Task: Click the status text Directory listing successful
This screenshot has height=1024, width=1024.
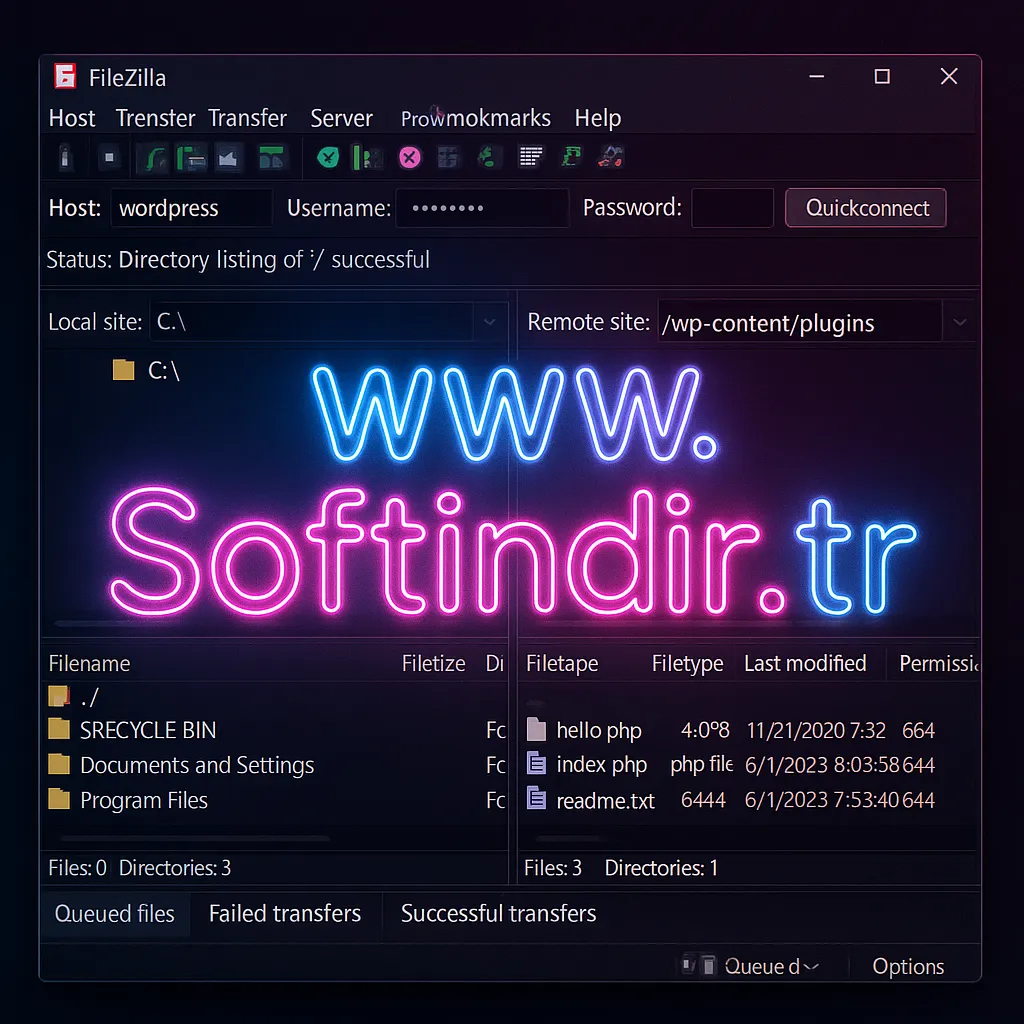Action: coord(238,259)
